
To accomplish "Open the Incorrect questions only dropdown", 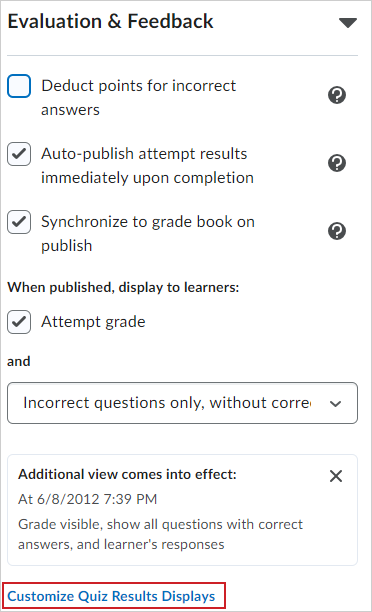I will (182, 403).
